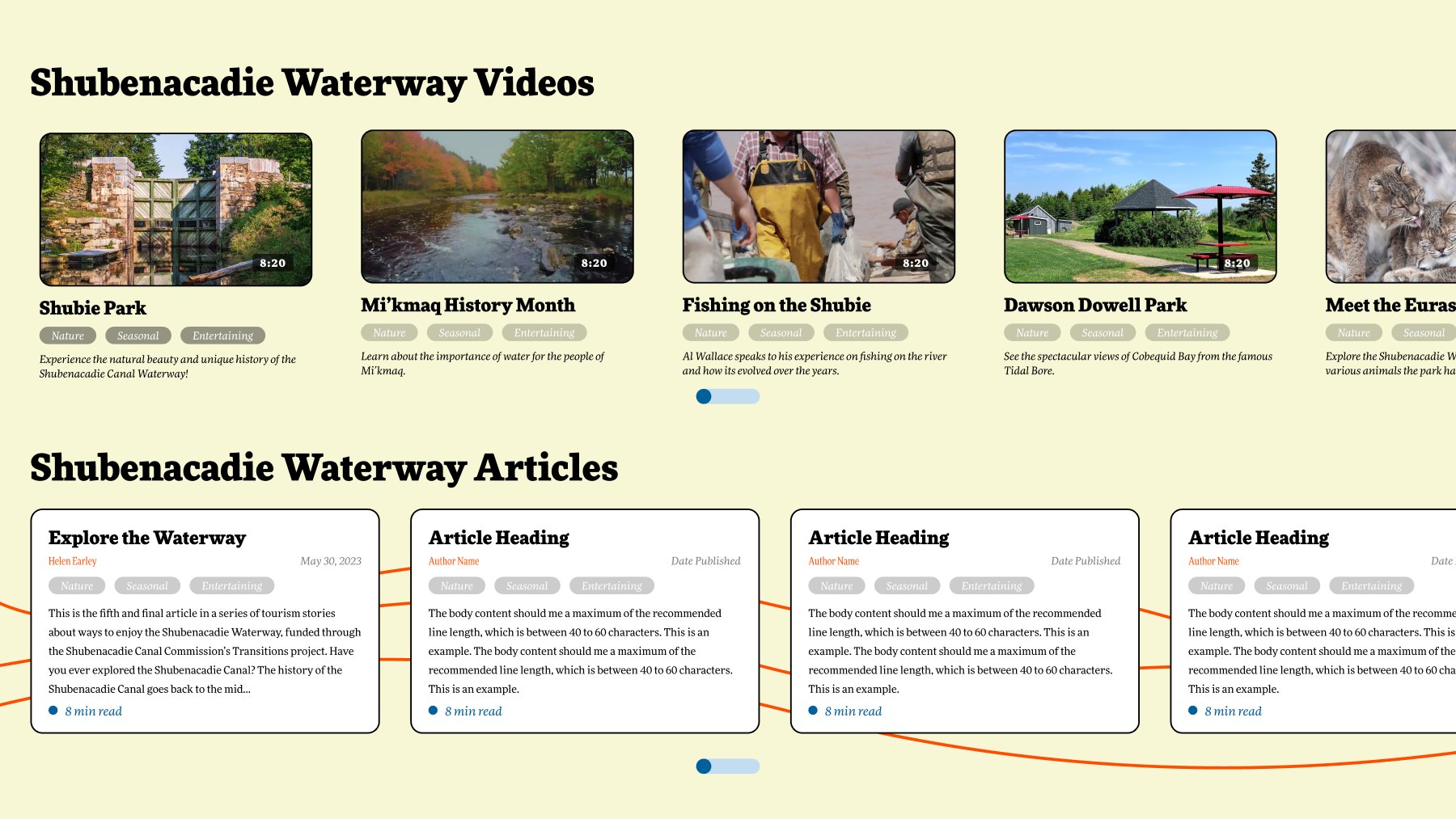Open the lynx video thumbnail

point(1391,206)
